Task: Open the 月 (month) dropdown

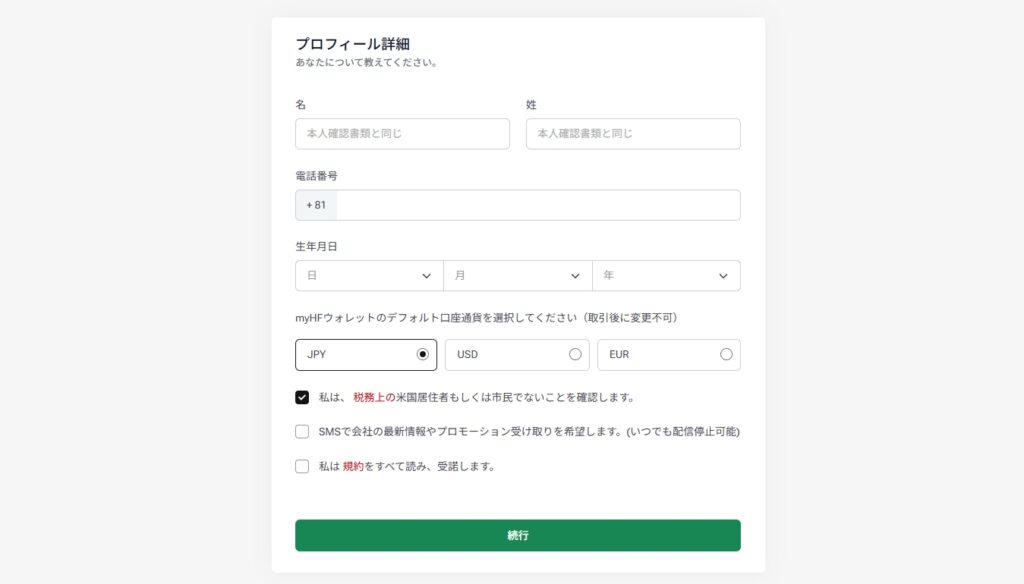Action: pos(517,276)
